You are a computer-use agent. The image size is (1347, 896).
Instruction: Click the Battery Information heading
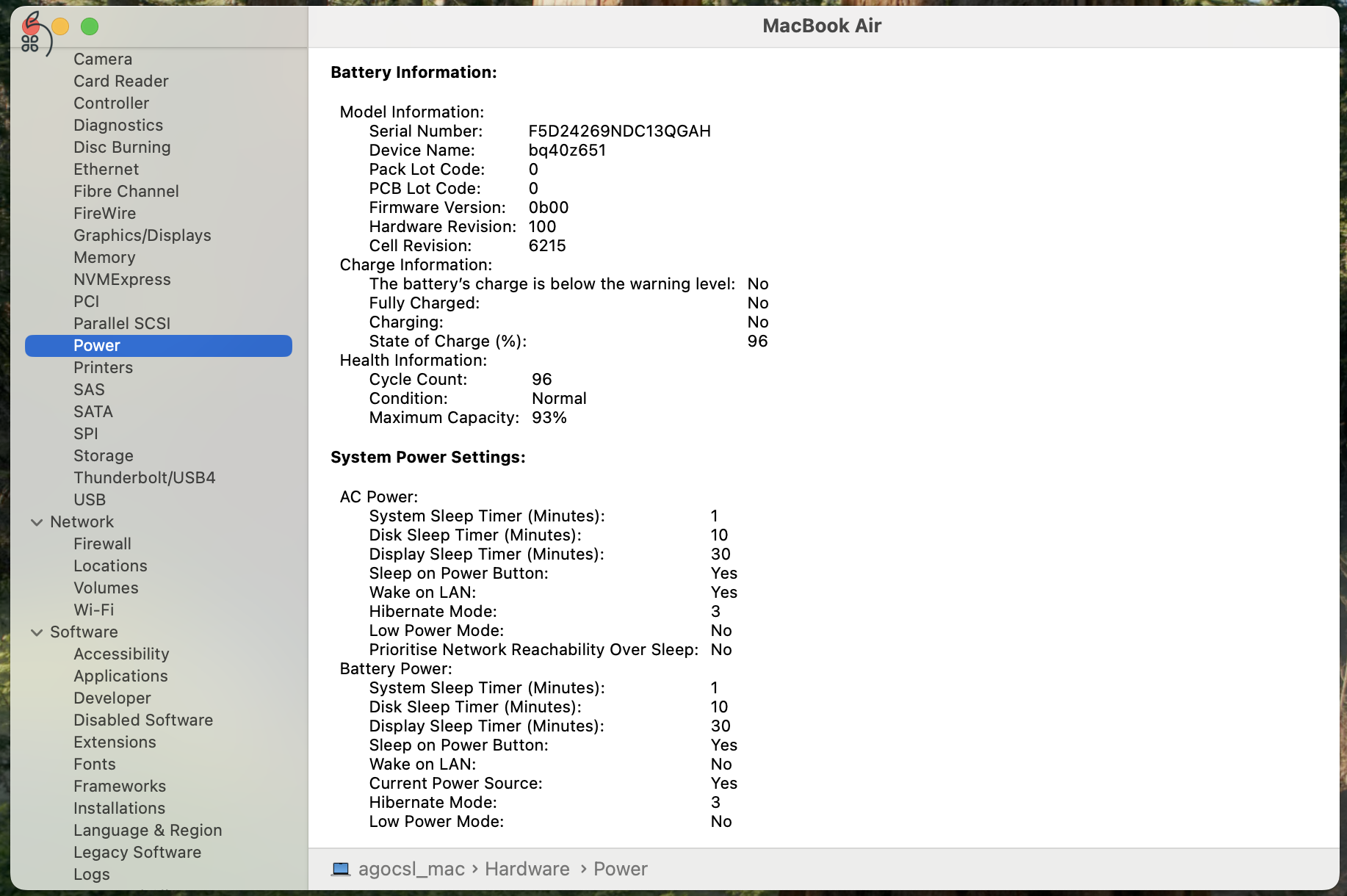pyautogui.click(x=414, y=72)
